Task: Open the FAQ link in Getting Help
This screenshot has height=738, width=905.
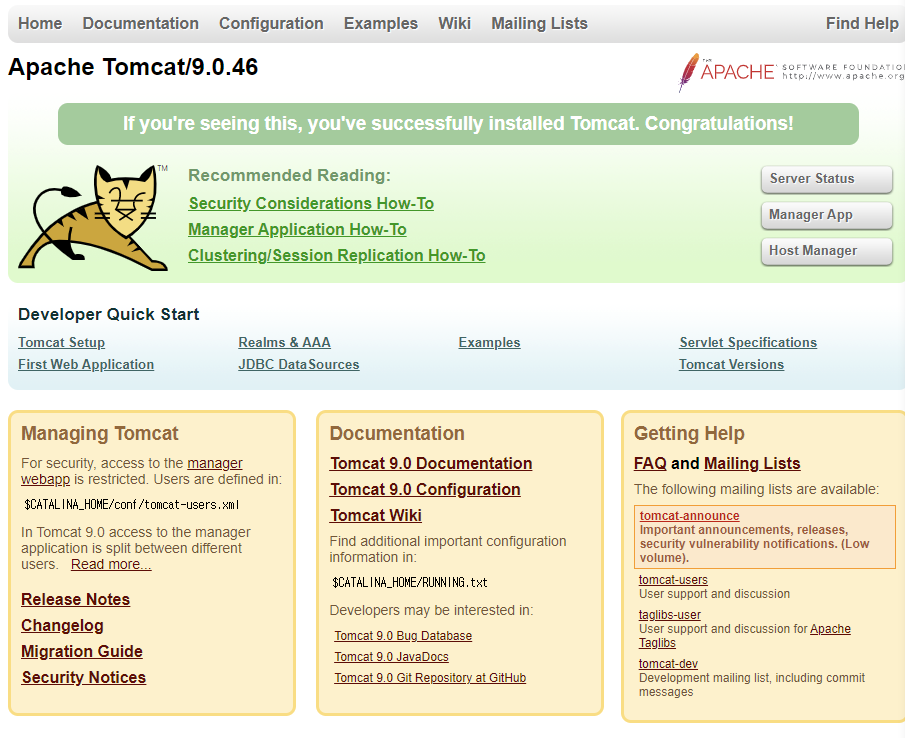Action: pyautogui.click(x=650, y=463)
